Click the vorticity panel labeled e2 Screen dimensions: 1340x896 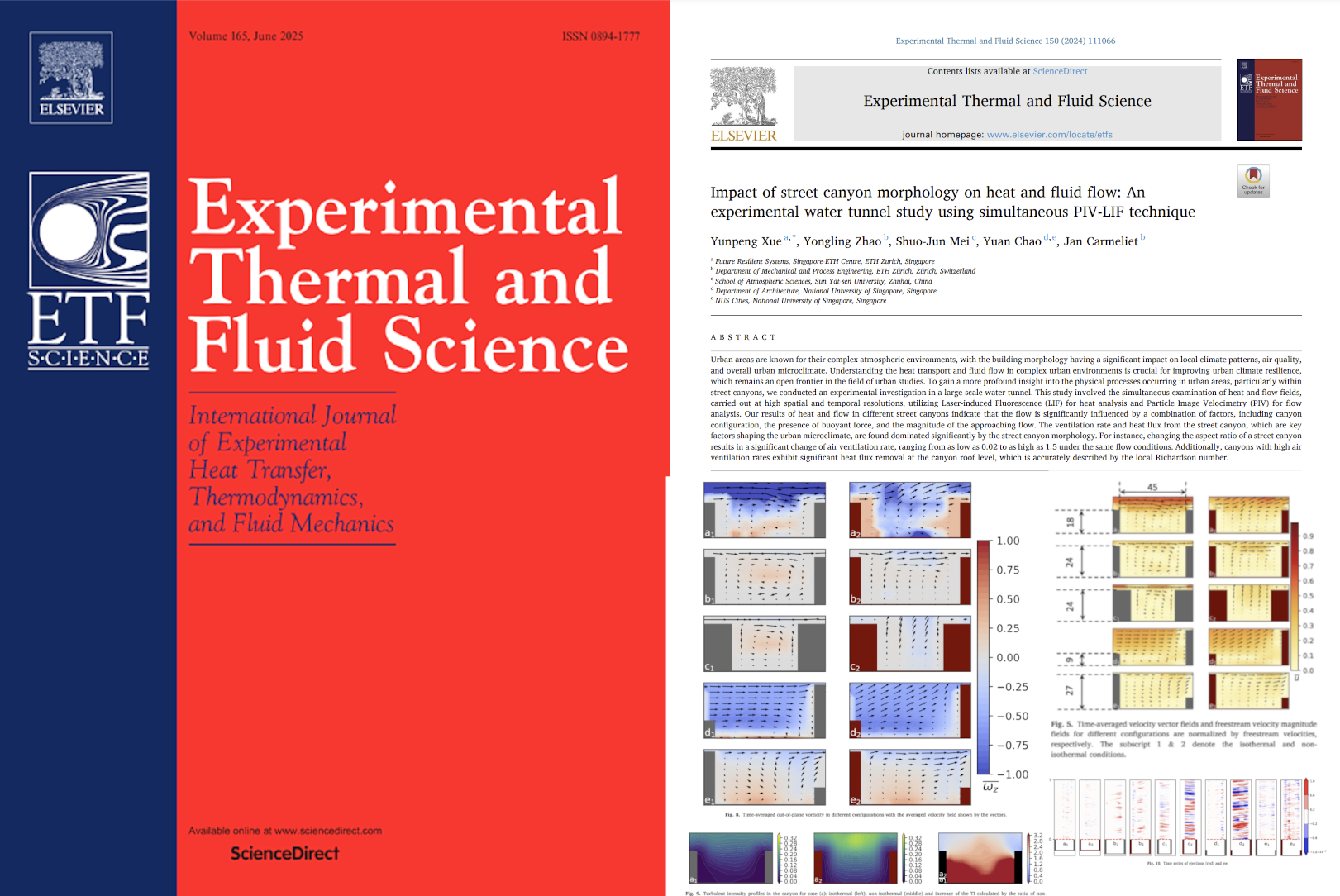pos(910,777)
